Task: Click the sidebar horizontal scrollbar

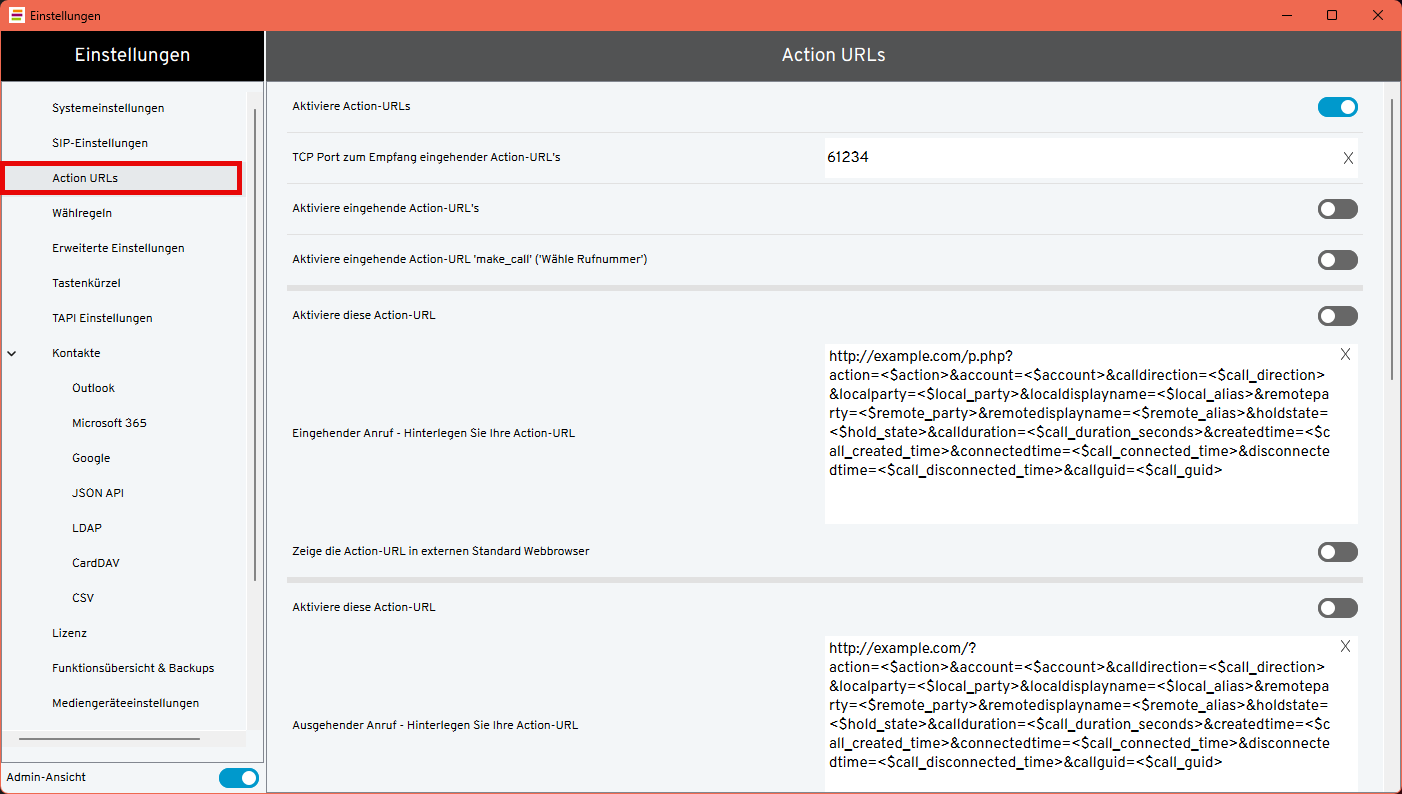Action: (109, 739)
